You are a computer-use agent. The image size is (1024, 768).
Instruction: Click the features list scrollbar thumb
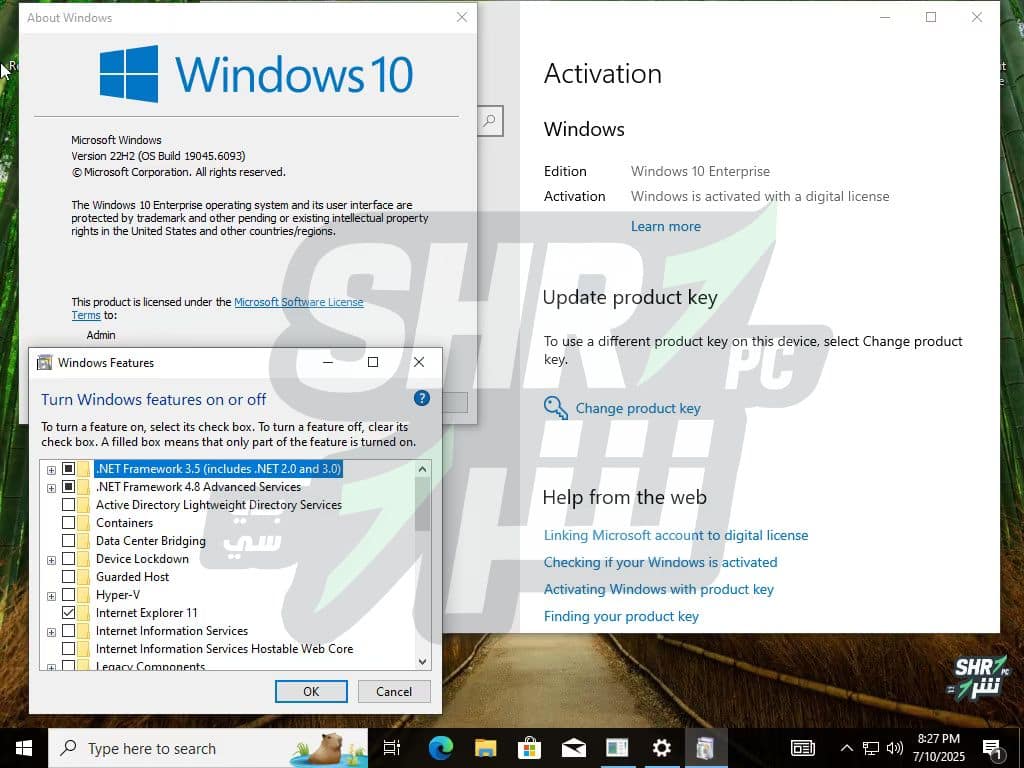423,504
